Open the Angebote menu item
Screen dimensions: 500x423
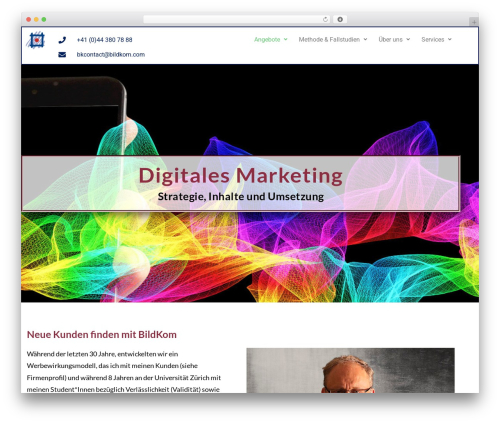(267, 39)
